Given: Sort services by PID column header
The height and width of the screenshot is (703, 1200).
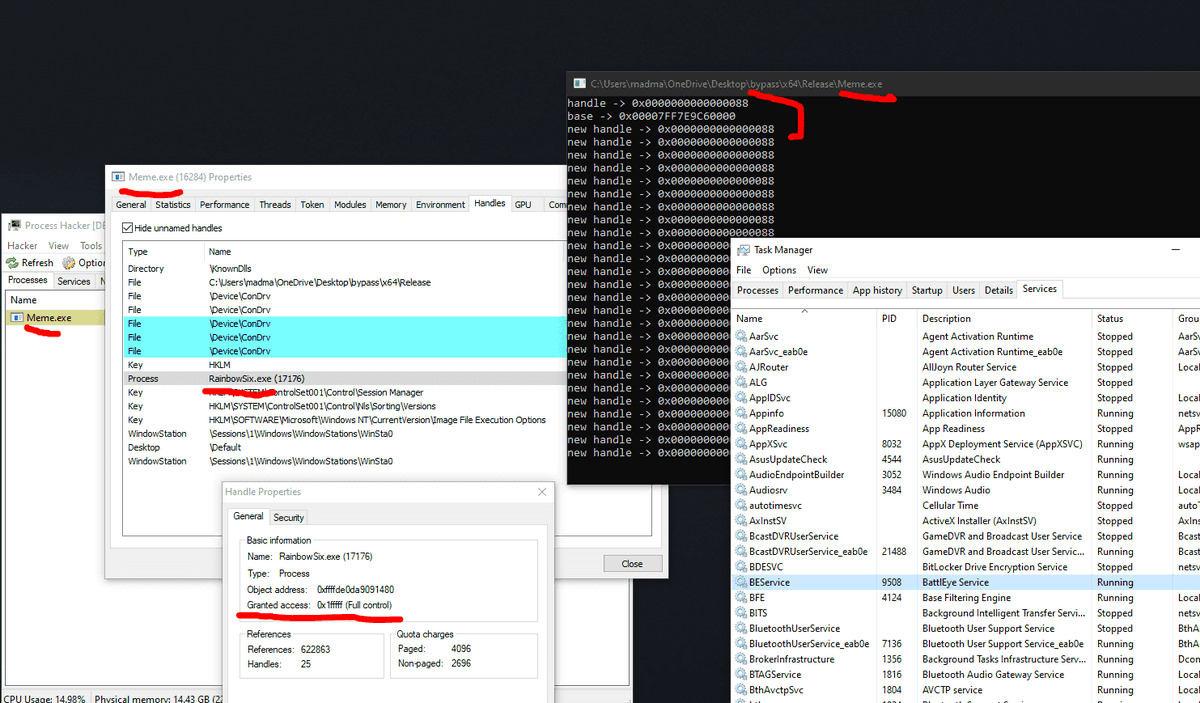Looking at the screenshot, I should 898,317.
